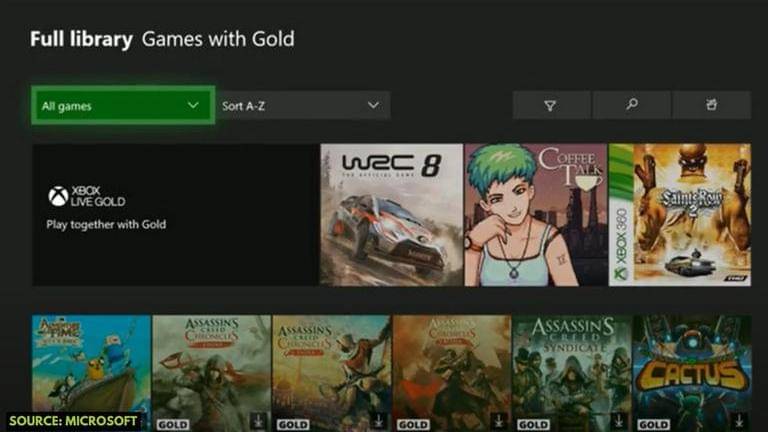Click download icon on Chronicles Russia tile
This screenshot has width=768, height=432.
[498, 421]
